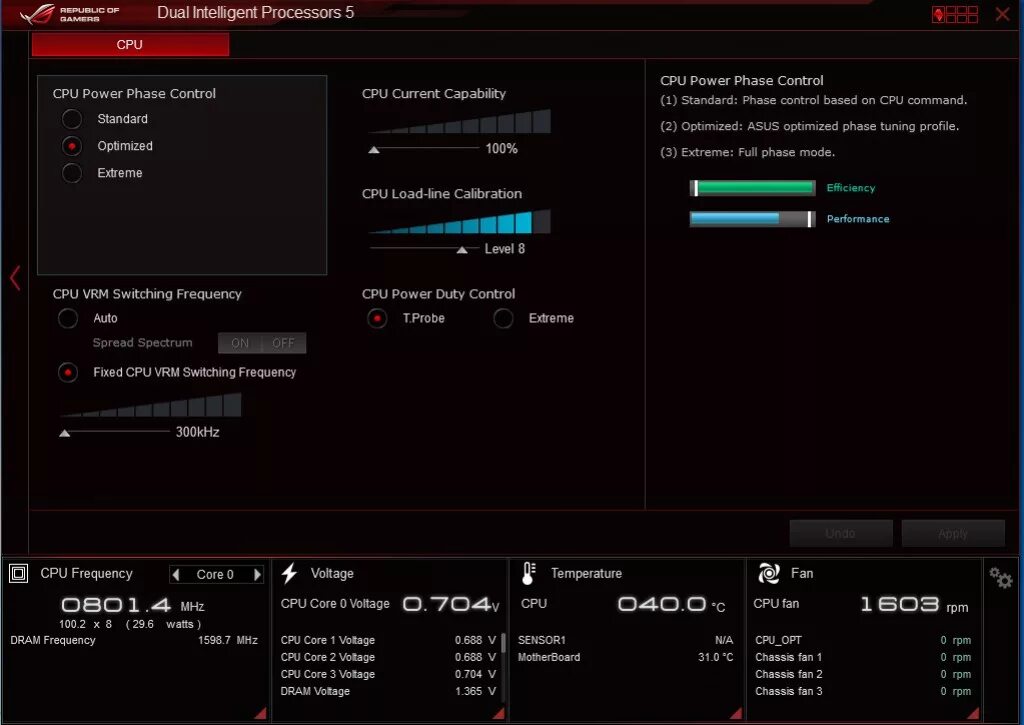
Task: Click the Chassis fan 3 row
Action: coord(863,691)
